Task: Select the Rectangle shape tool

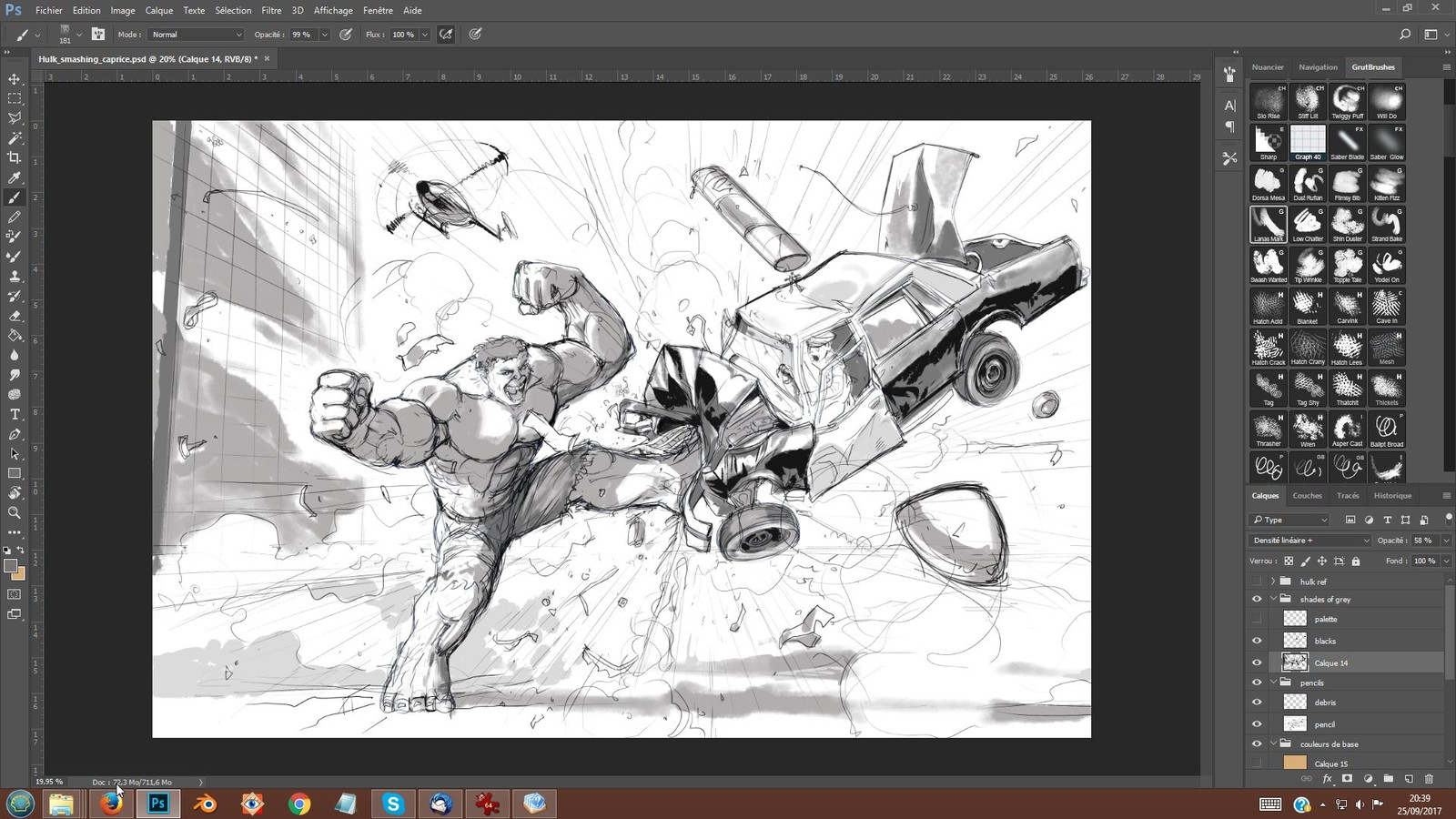Action: tap(15, 473)
